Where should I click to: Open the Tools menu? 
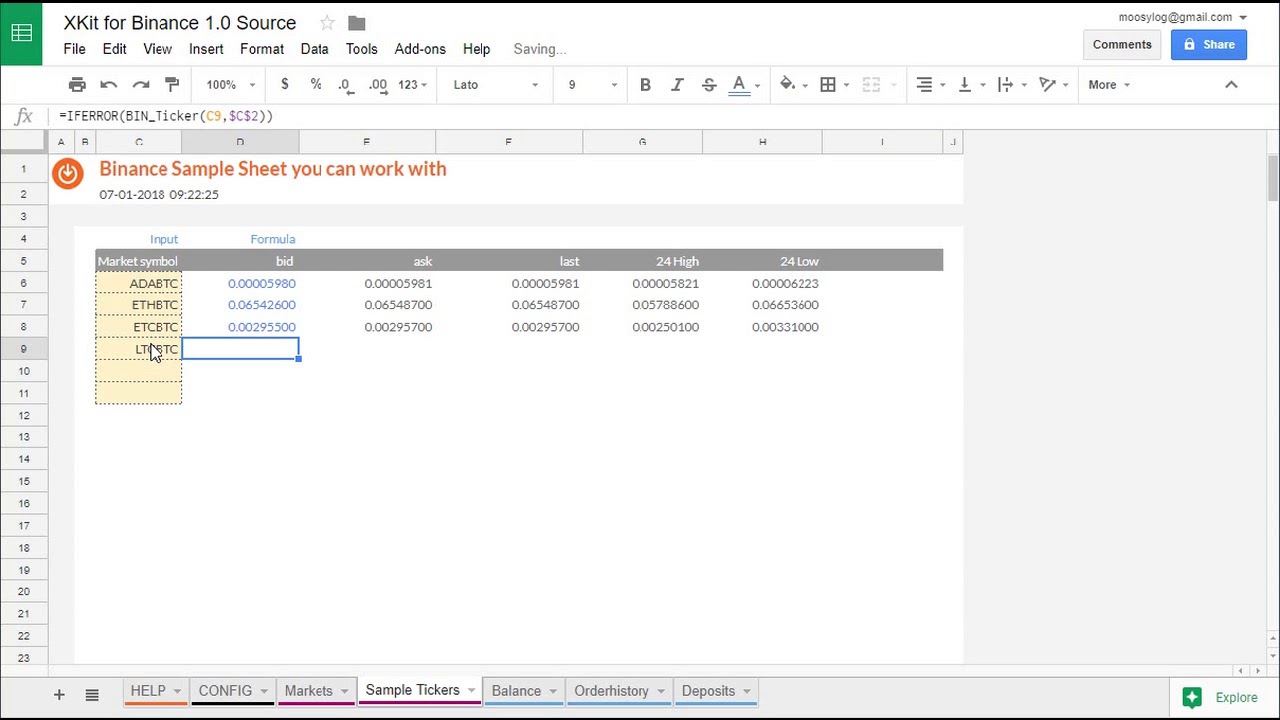tap(362, 49)
